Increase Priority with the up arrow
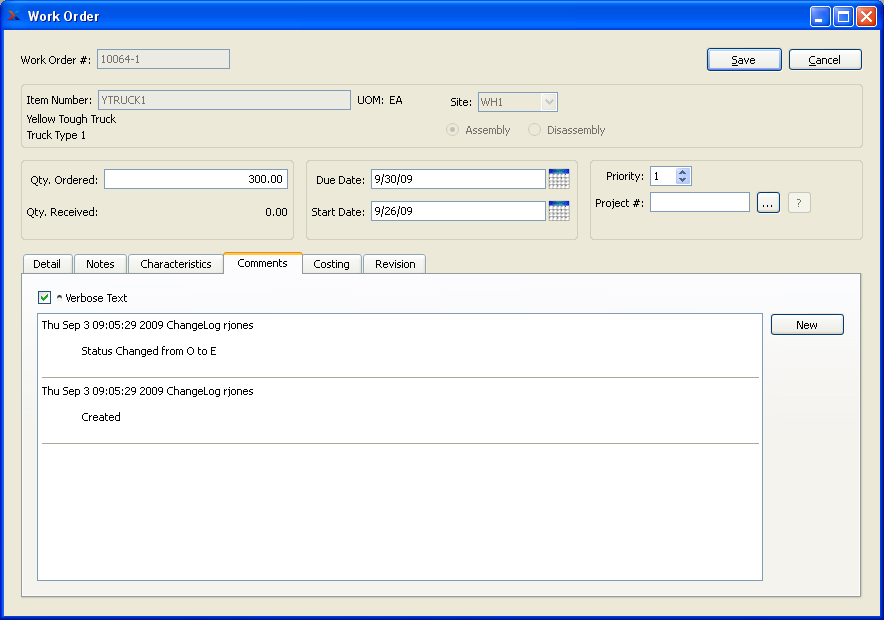 point(683,172)
